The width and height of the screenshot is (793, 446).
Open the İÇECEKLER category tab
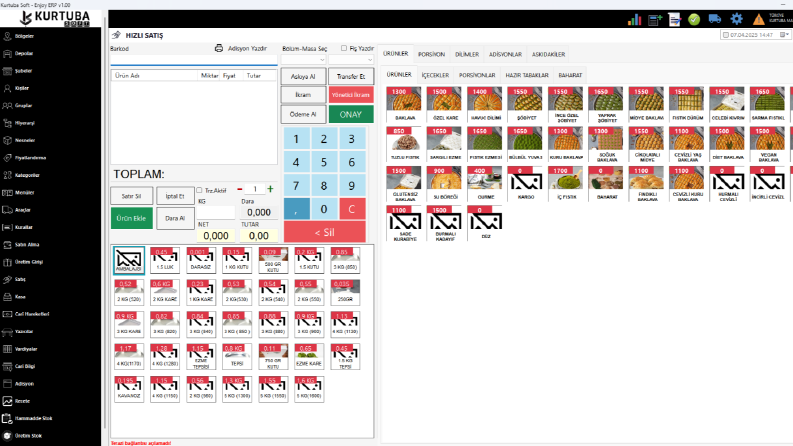coord(435,75)
